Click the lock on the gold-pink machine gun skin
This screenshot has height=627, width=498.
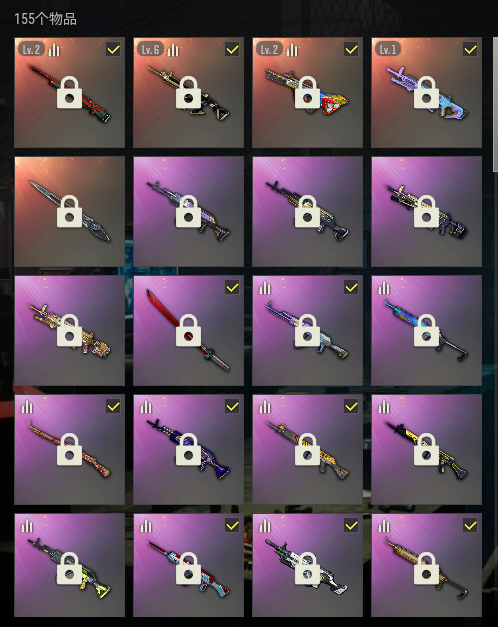[x=69, y=330]
